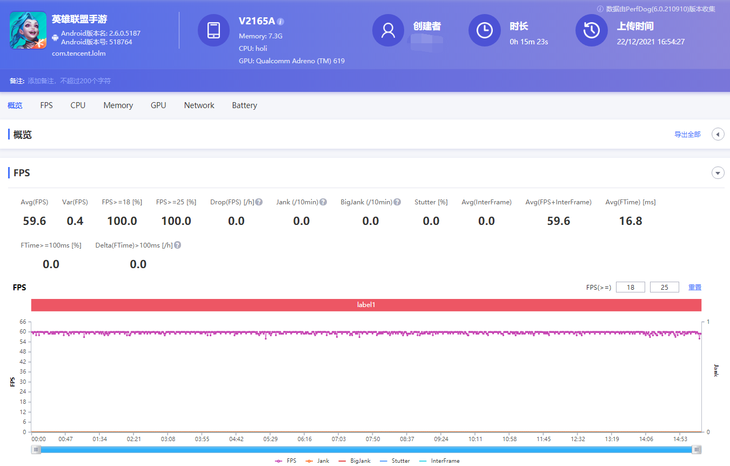Click the blue chart range slider bar
Image resolution: width=730 pixels, height=466 pixels.
click(366, 450)
